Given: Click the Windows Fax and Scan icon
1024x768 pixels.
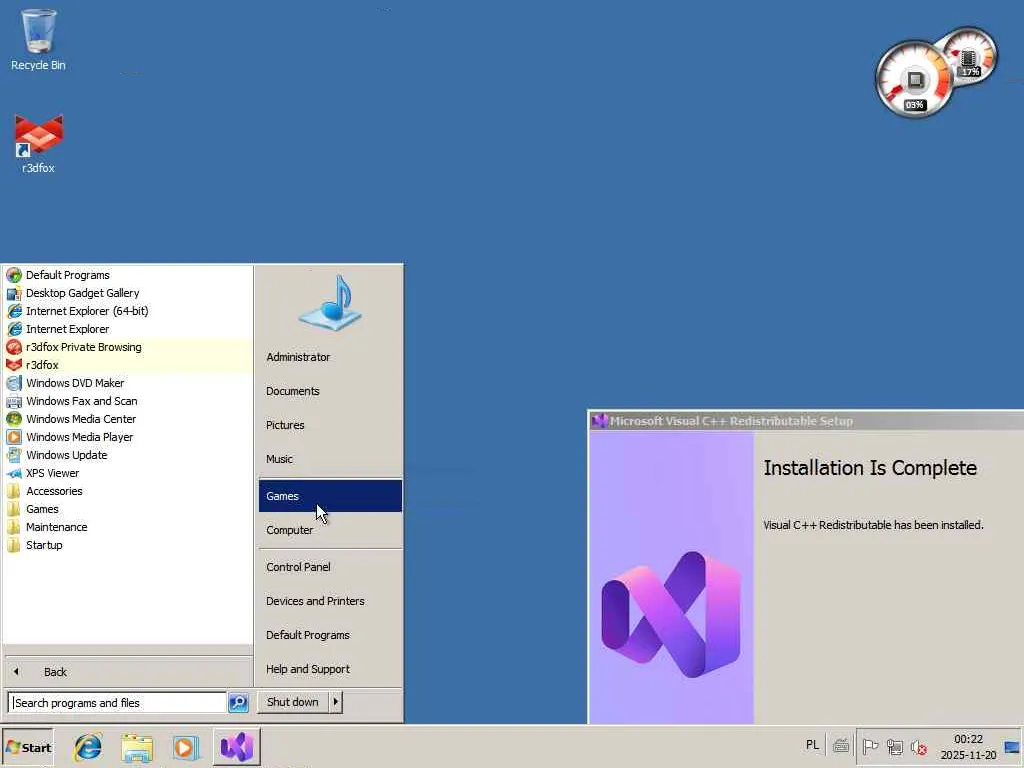Looking at the screenshot, I should click(x=14, y=401).
